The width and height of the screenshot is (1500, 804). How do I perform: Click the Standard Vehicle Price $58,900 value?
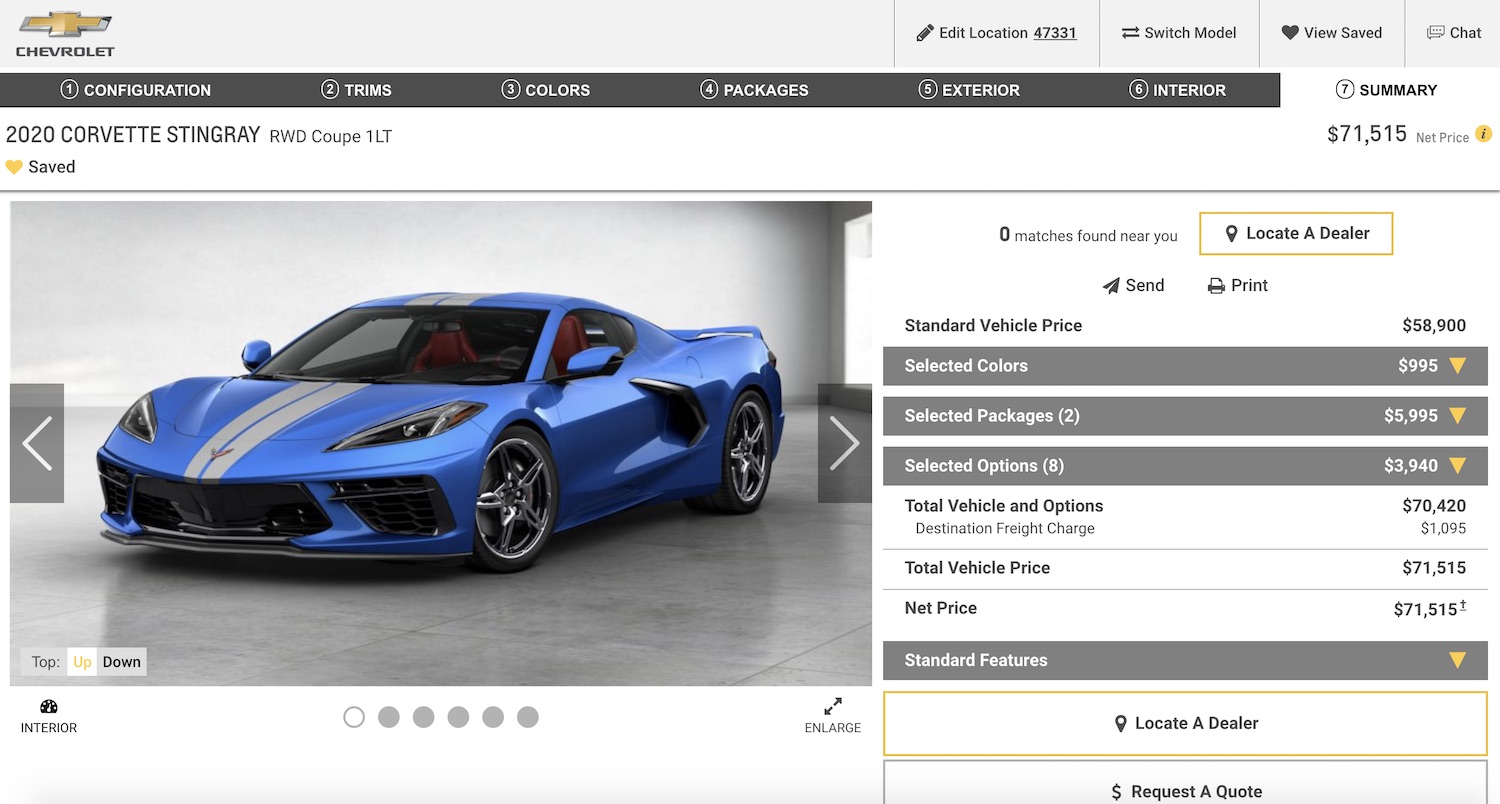point(1434,326)
